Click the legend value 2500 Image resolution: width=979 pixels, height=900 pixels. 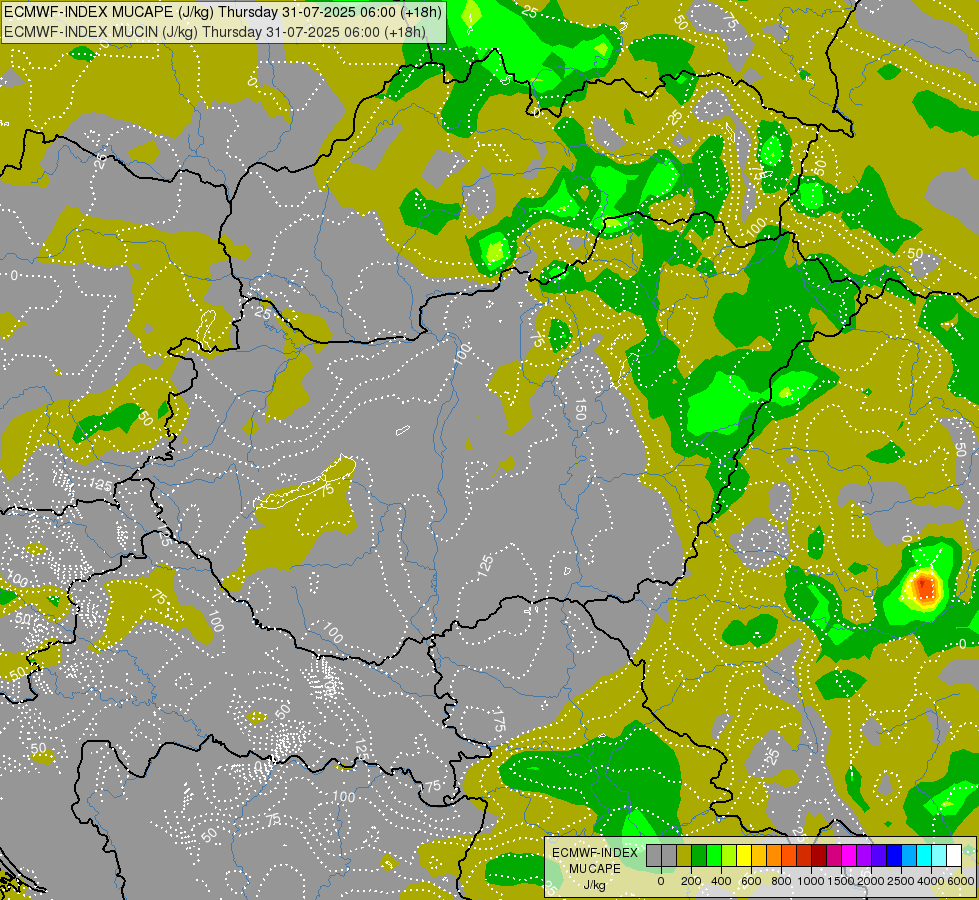tap(902, 881)
